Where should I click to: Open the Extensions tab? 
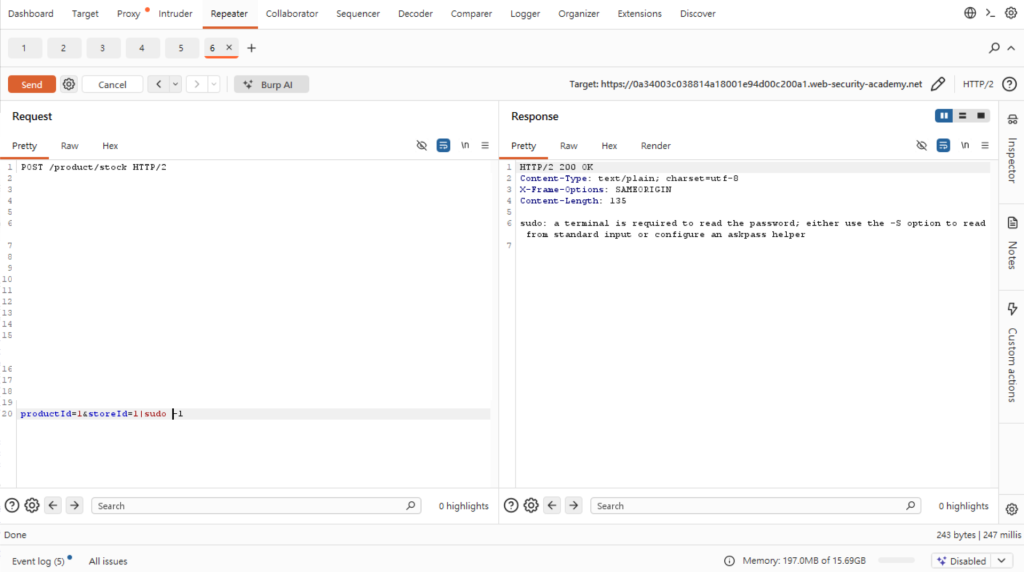click(639, 13)
